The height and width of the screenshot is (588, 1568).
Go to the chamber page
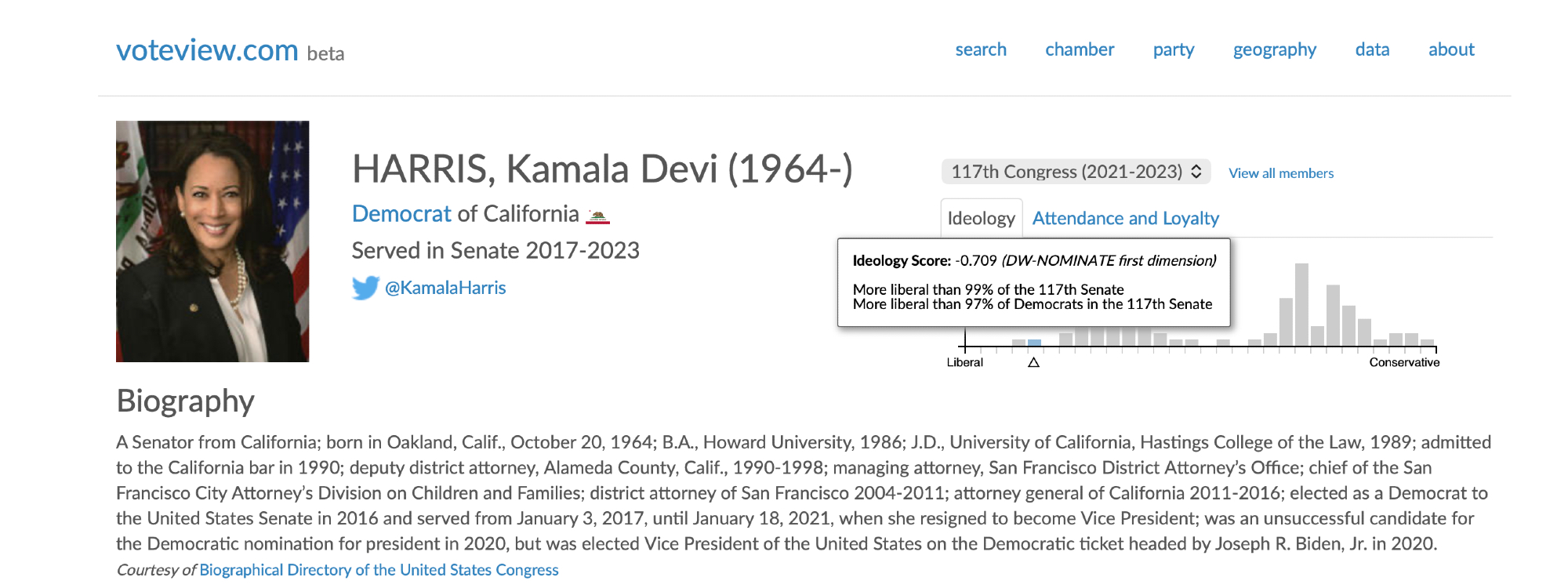pyautogui.click(x=1079, y=49)
